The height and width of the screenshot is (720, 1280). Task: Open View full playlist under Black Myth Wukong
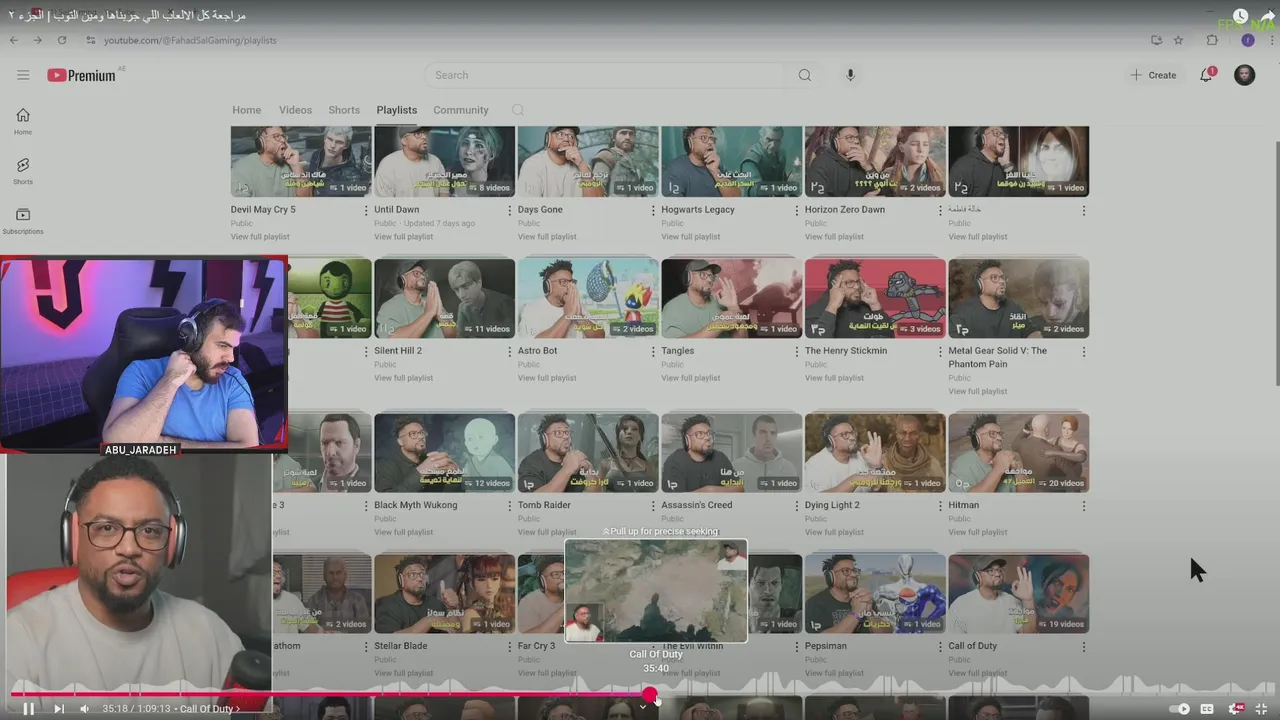tap(403, 532)
